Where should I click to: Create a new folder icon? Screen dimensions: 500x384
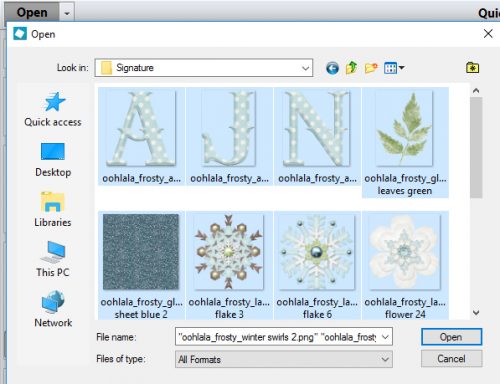371,68
